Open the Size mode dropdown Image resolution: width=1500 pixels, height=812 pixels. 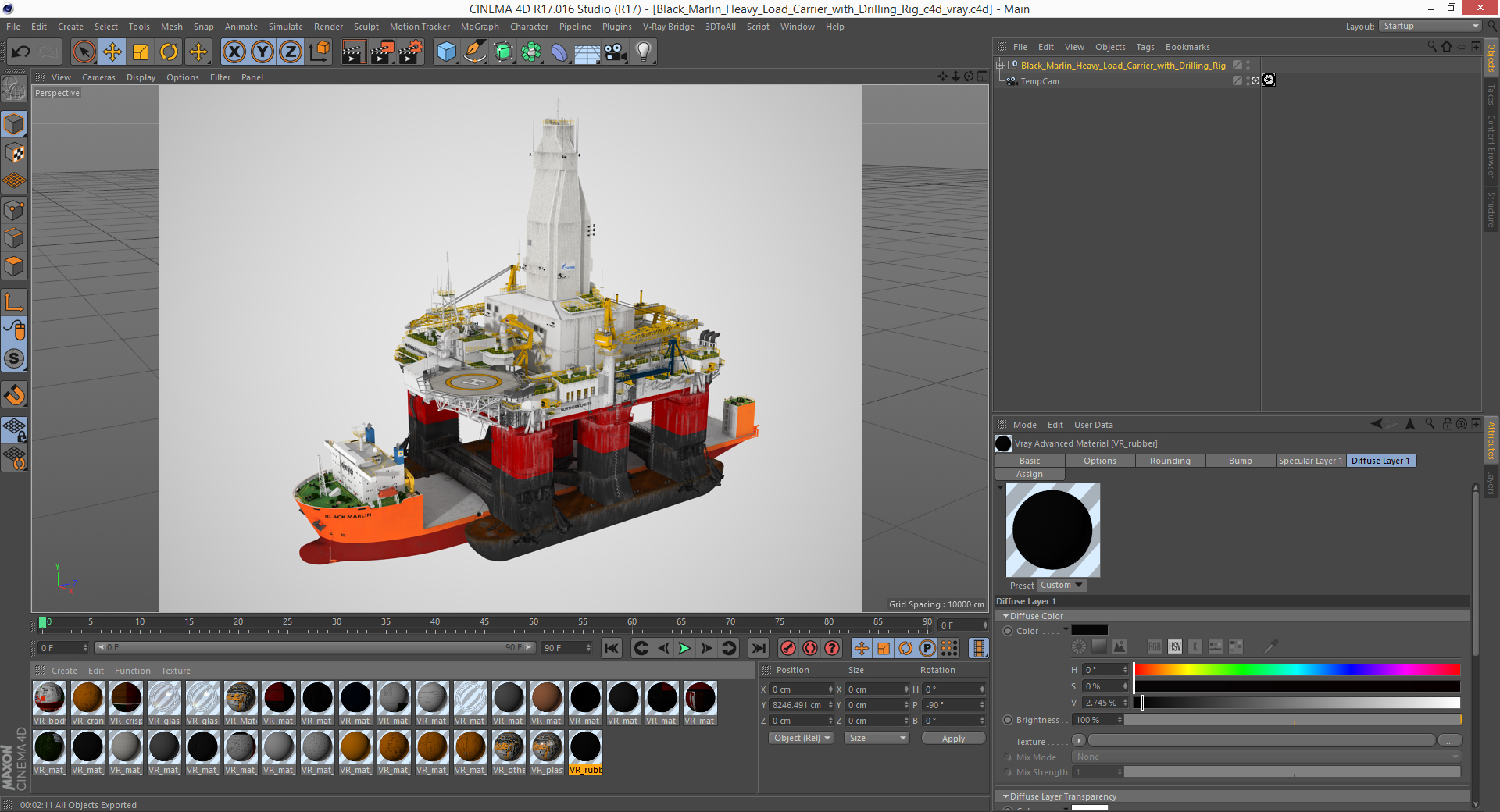[877, 738]
